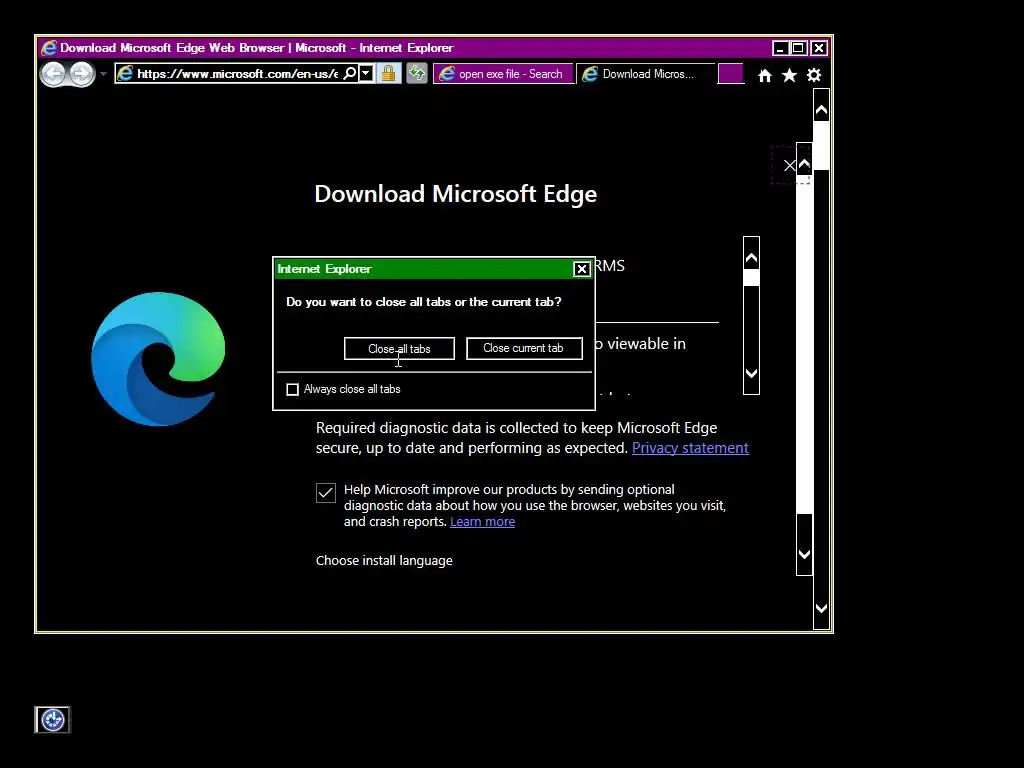Click the download overlay scrollbar up arrow
Image resolution: width=1024 pixels, height=768 pixels.
(805, 163)
